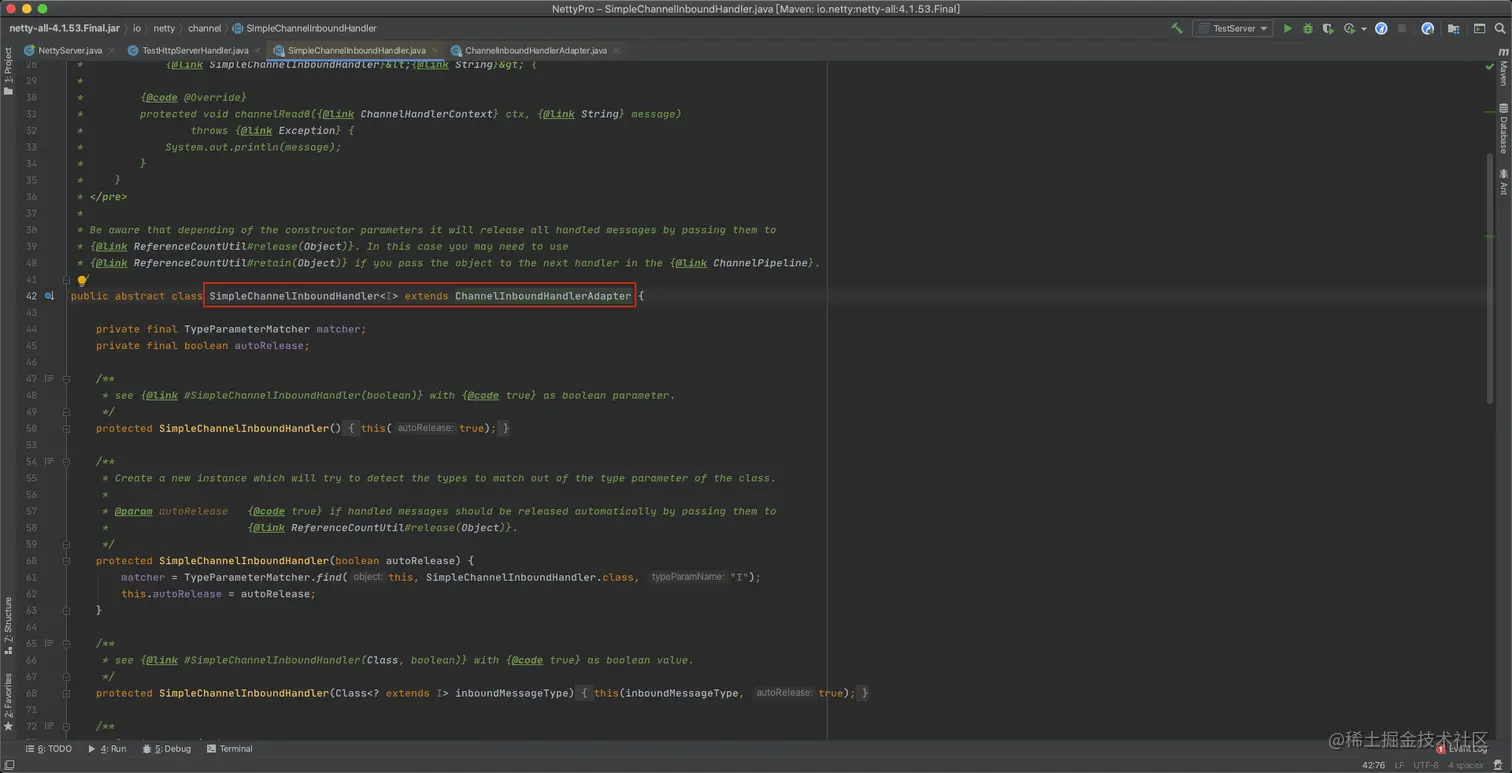
Task: Close the ChannelInboundHandlerAdapter.java tab
Action: click(x=616, y=50)
